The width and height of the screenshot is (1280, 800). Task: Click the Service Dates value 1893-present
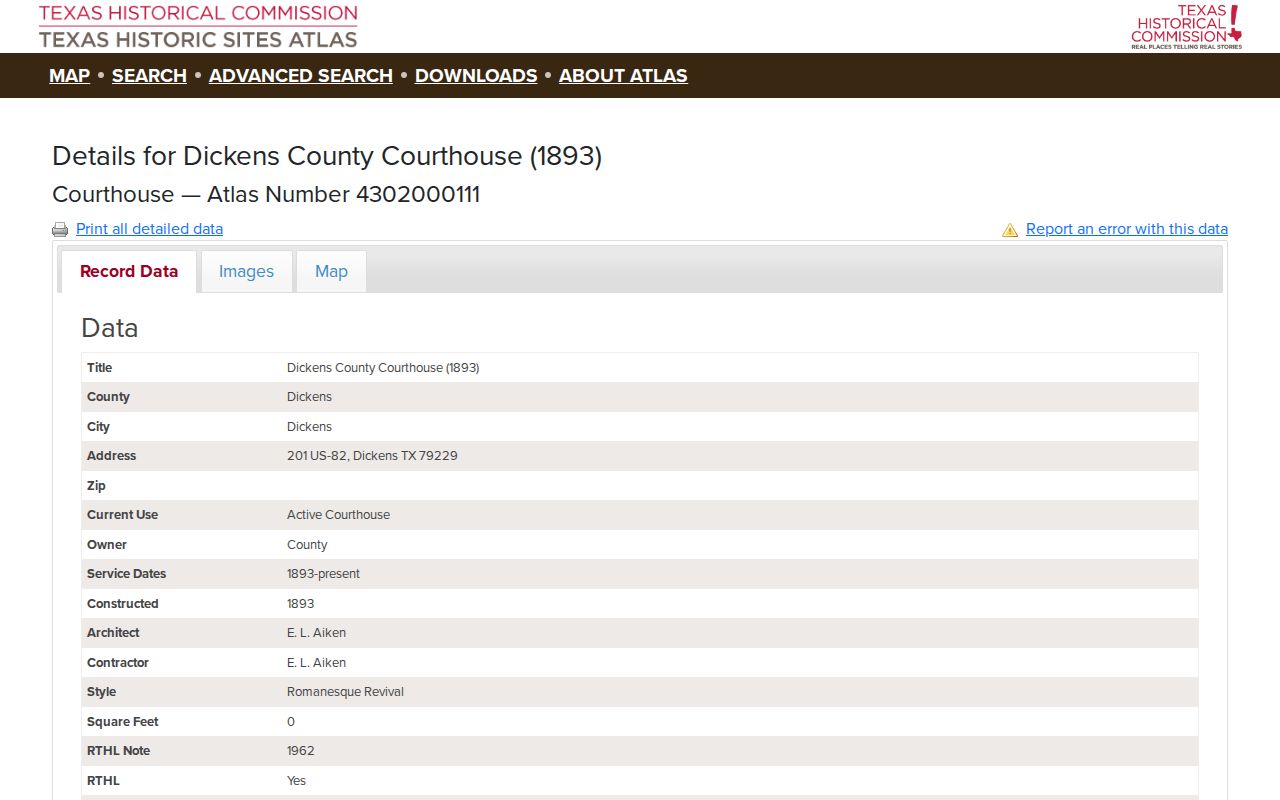click(x=323, y=574)
